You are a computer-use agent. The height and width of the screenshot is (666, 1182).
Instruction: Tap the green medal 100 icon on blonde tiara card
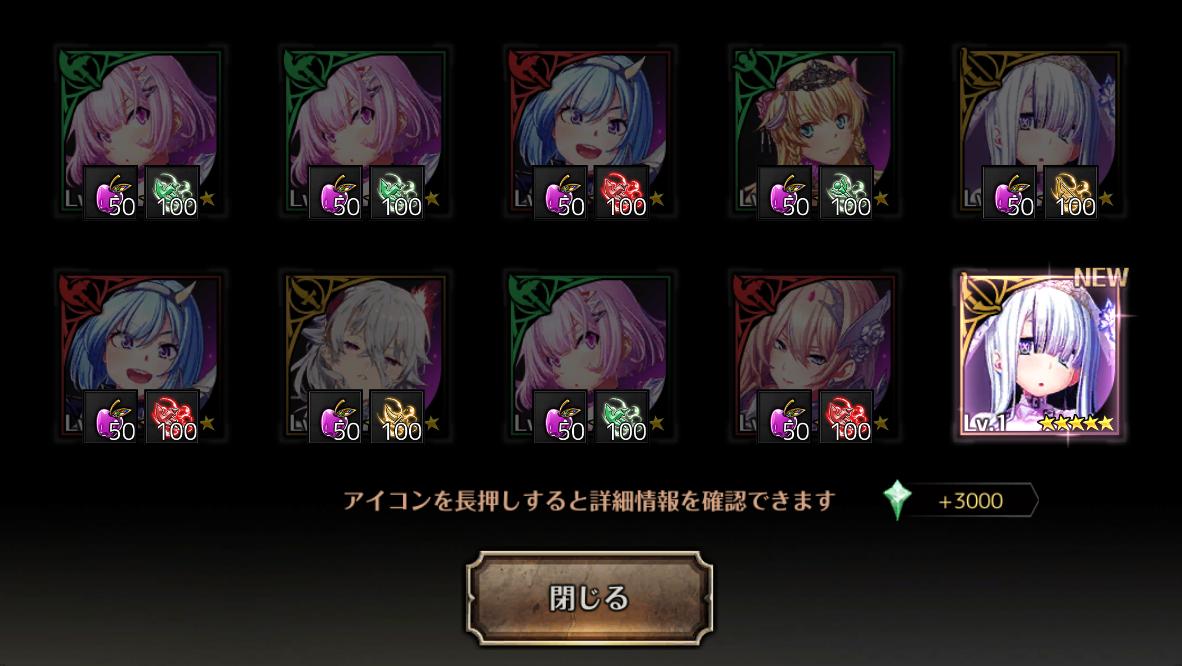[847, 193]
